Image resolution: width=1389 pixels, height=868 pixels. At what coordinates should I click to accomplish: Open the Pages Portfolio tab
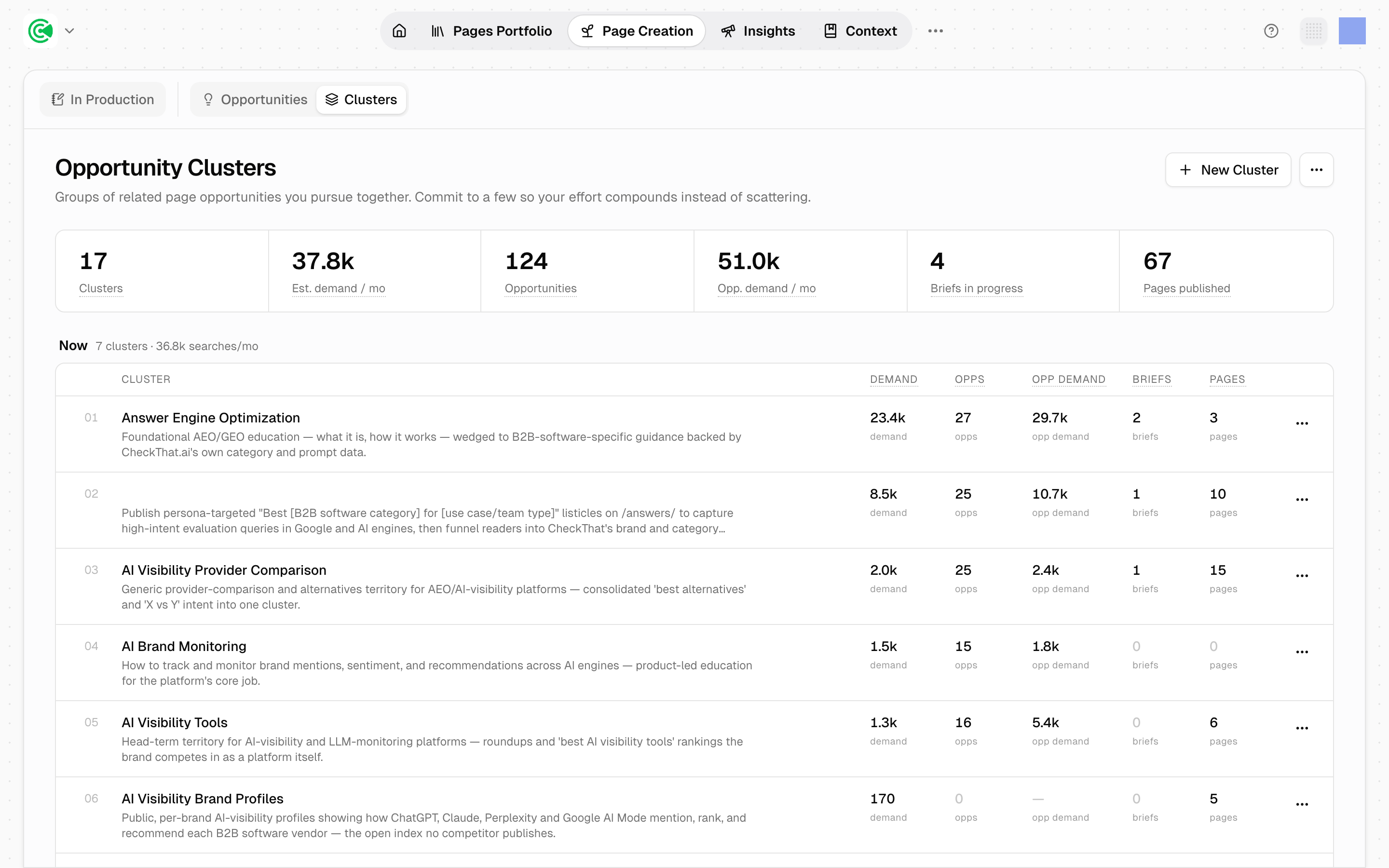(x=491, y=31)
